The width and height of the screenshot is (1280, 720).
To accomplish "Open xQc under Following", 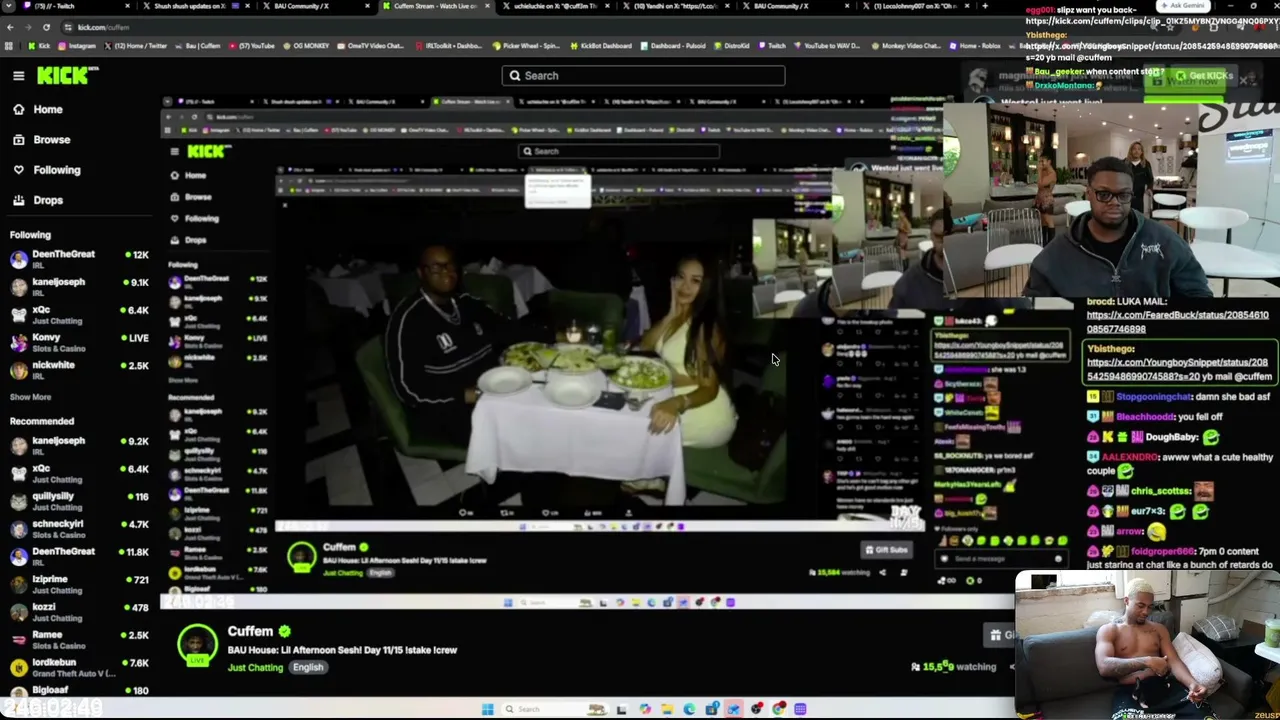I will point(79,316).
